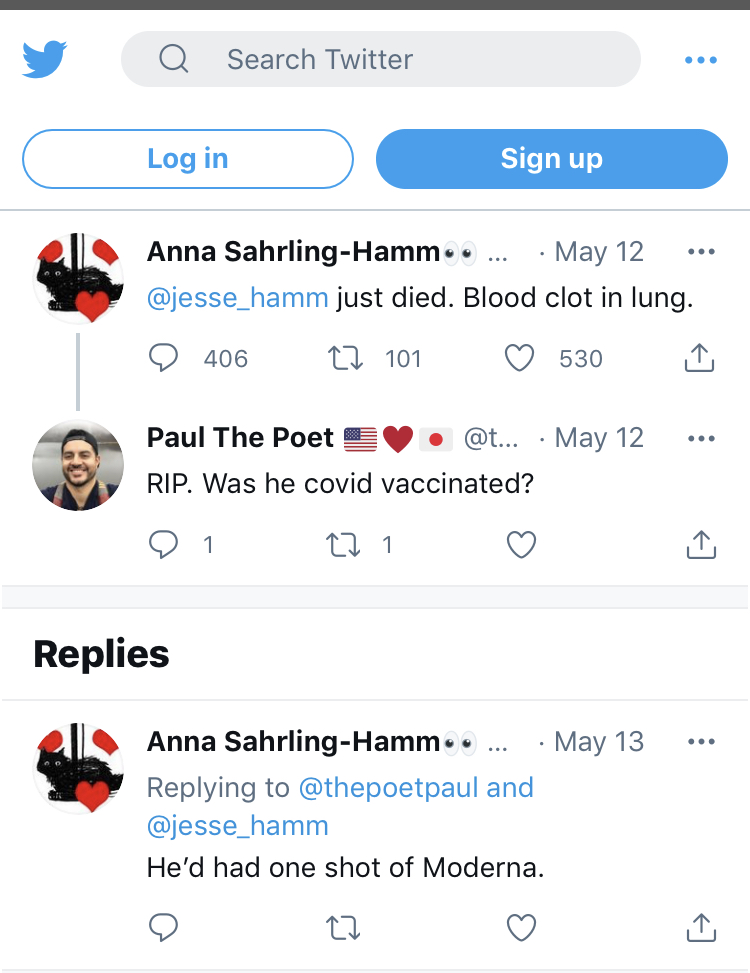Share the "Blood clot in lung" tweet
Viewport: 750px width, 973px height.
pos(700,358)
